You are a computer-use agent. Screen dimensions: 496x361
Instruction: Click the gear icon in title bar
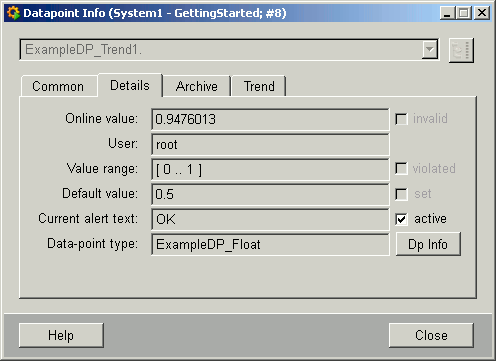pos(13,13)
